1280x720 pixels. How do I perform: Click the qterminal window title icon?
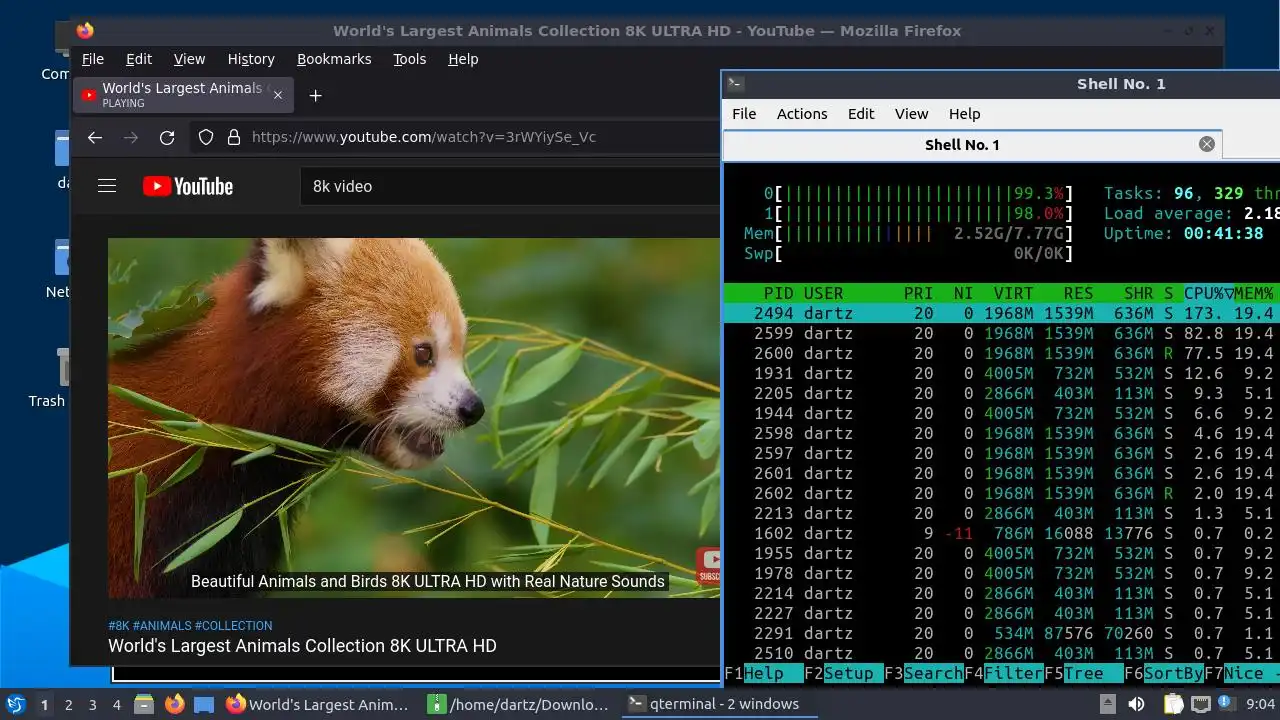tap(734, 84)
